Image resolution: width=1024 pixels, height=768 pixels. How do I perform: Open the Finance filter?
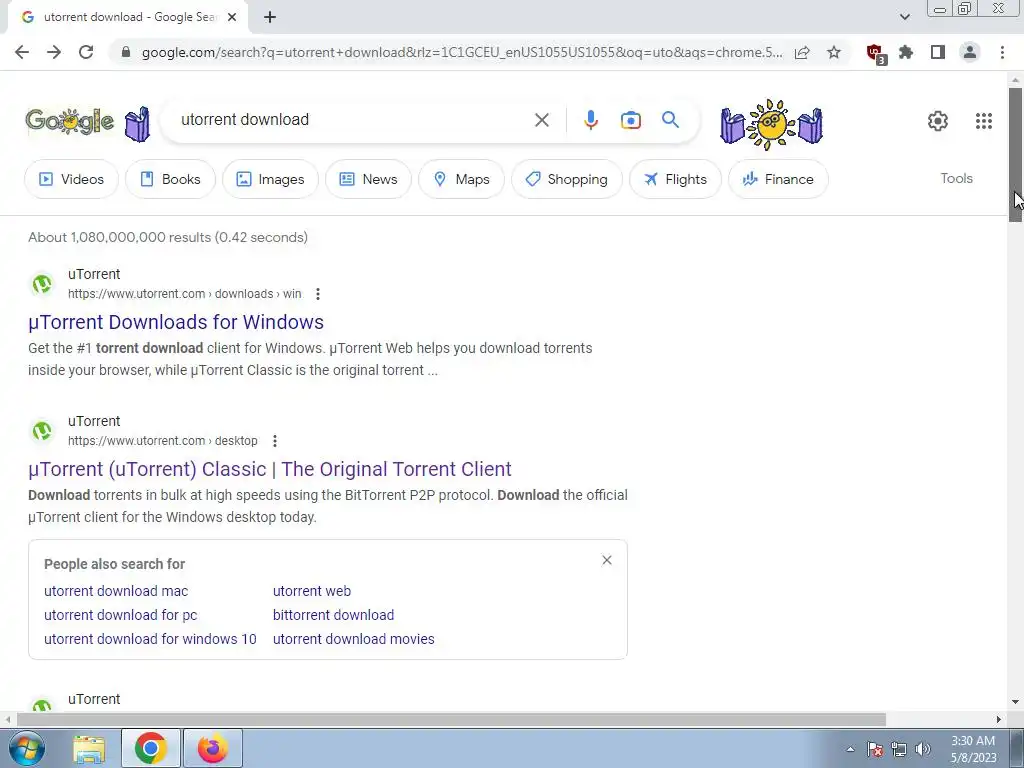[778, 179]
